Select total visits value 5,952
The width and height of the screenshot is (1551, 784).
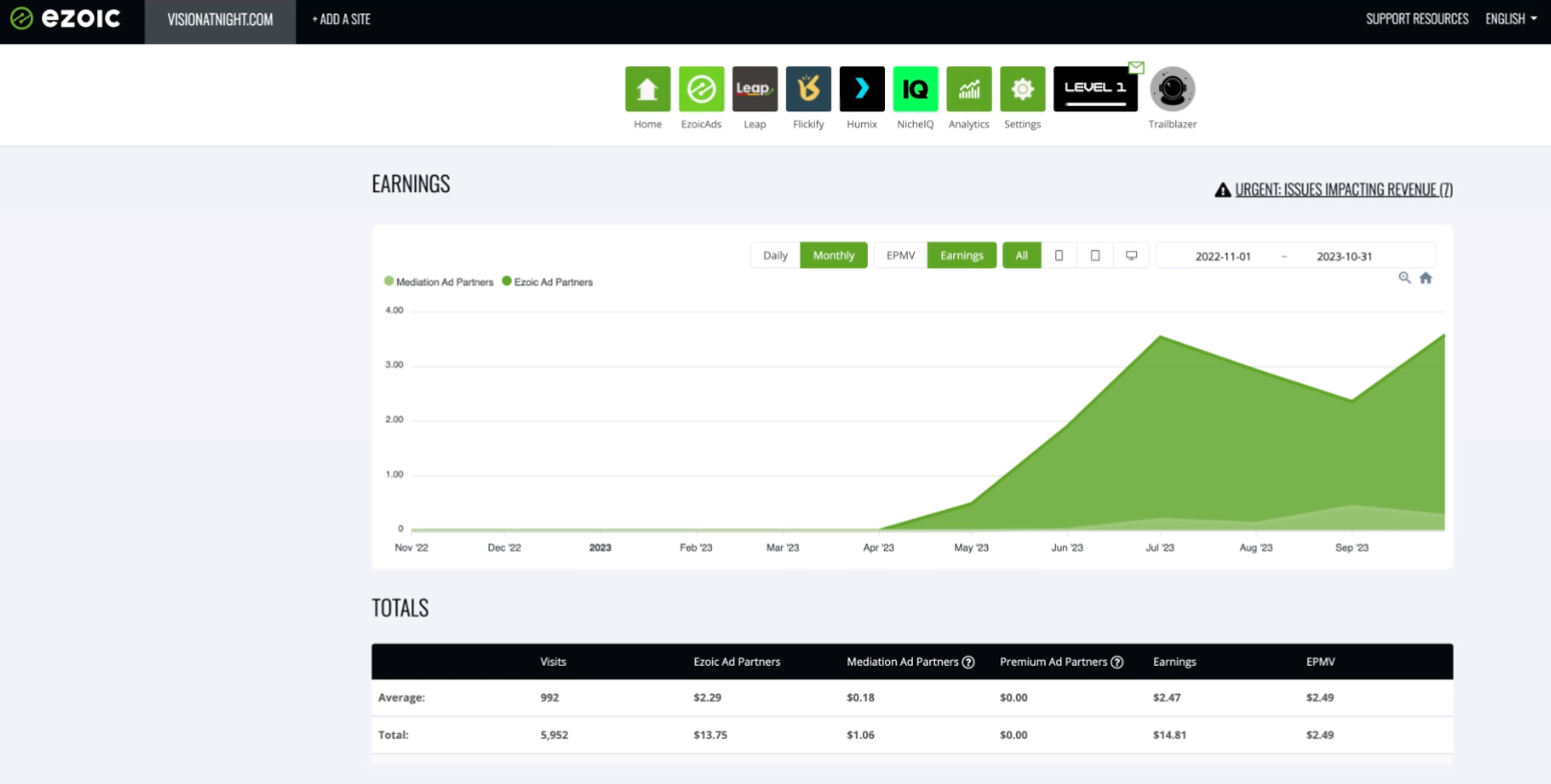[x=554, y=735]
